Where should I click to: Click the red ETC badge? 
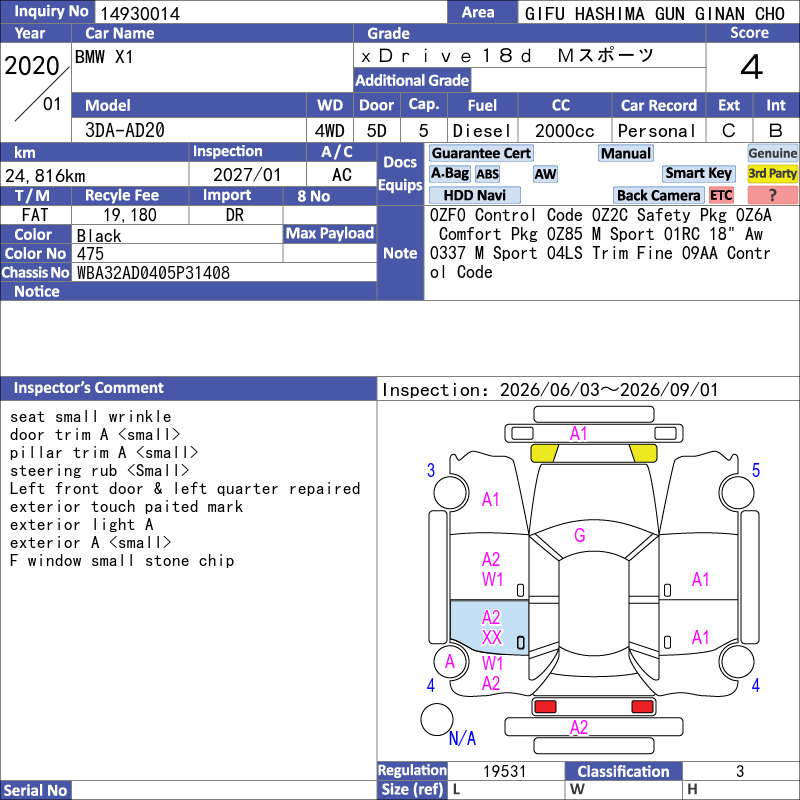pos(721,195)
